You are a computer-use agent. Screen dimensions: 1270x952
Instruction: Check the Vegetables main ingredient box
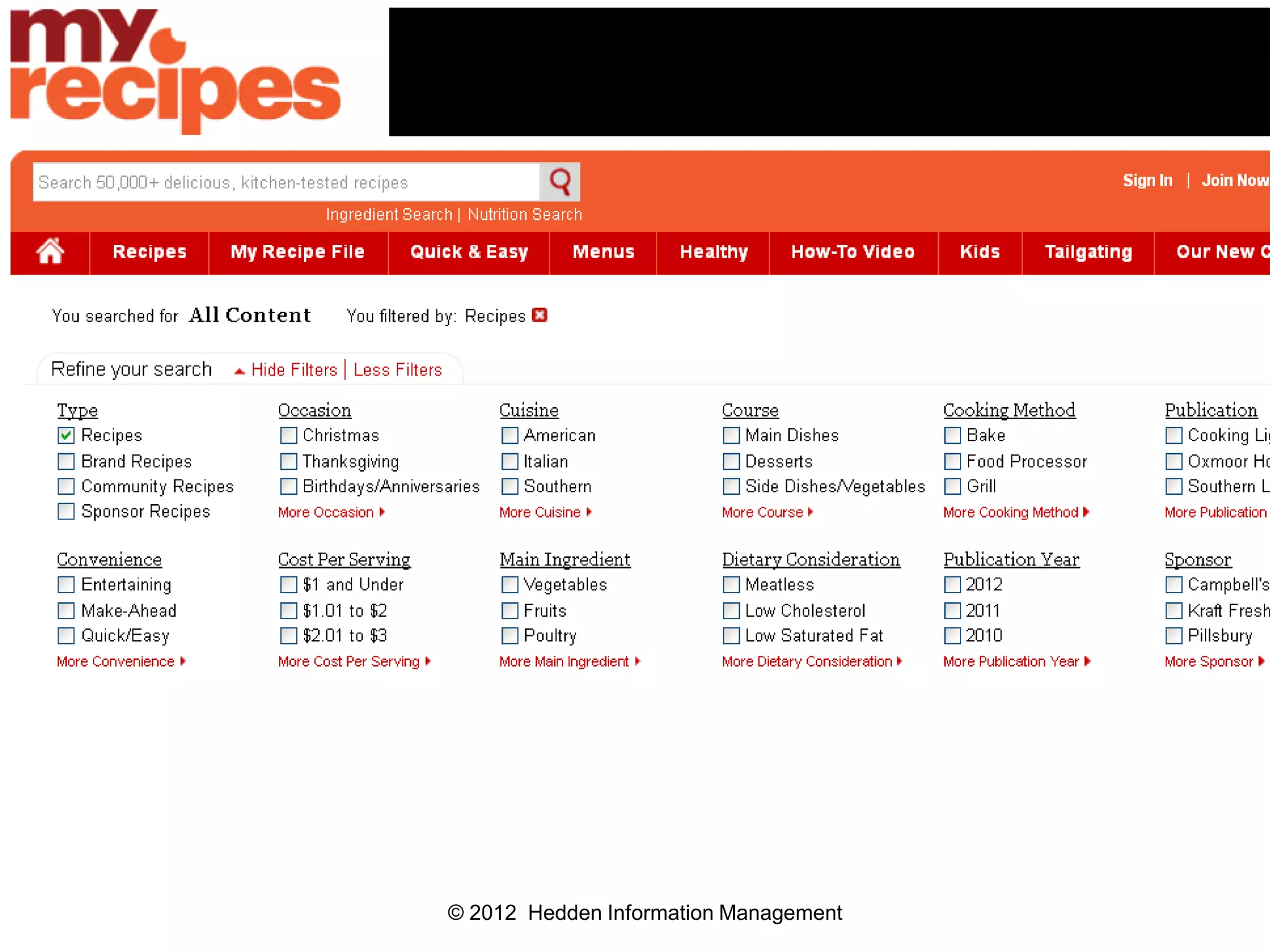(510, 585)
